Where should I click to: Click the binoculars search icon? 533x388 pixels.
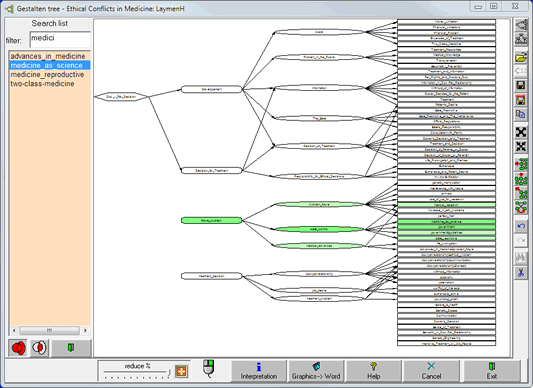pyautogui.click(x=520, y=258)
